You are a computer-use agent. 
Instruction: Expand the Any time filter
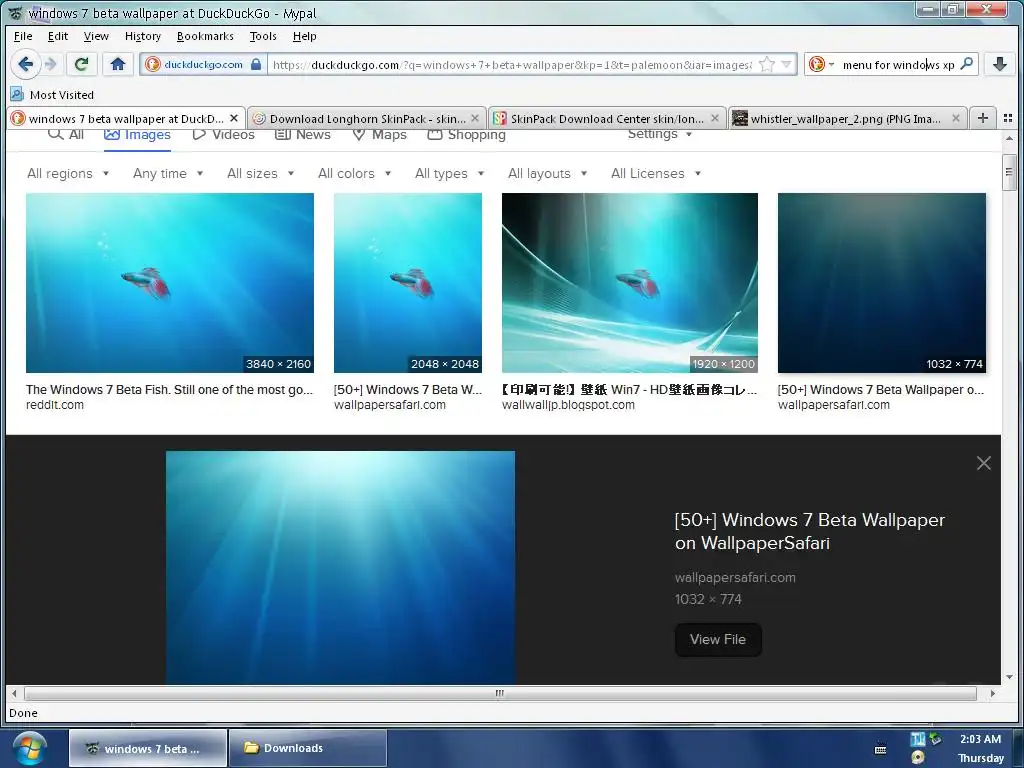pos(168,173)
